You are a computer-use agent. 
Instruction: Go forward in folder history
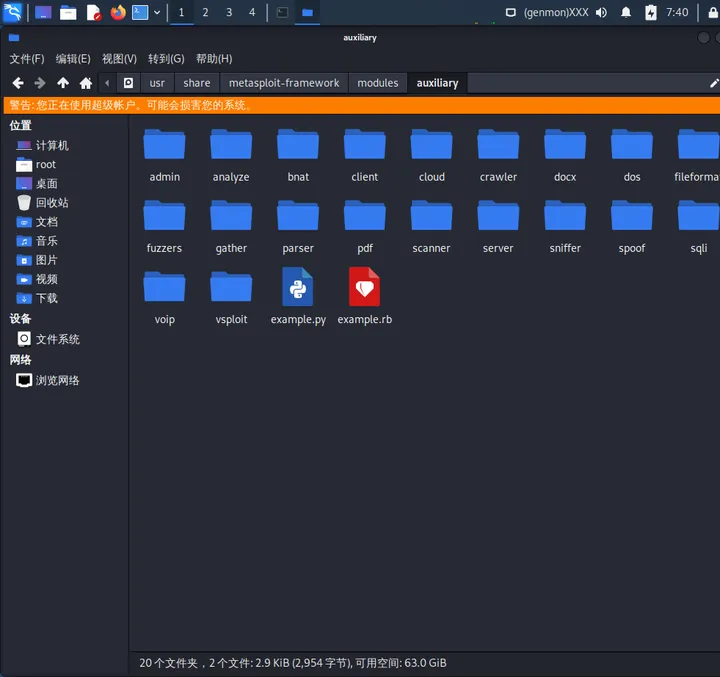[x=40, y=83]
